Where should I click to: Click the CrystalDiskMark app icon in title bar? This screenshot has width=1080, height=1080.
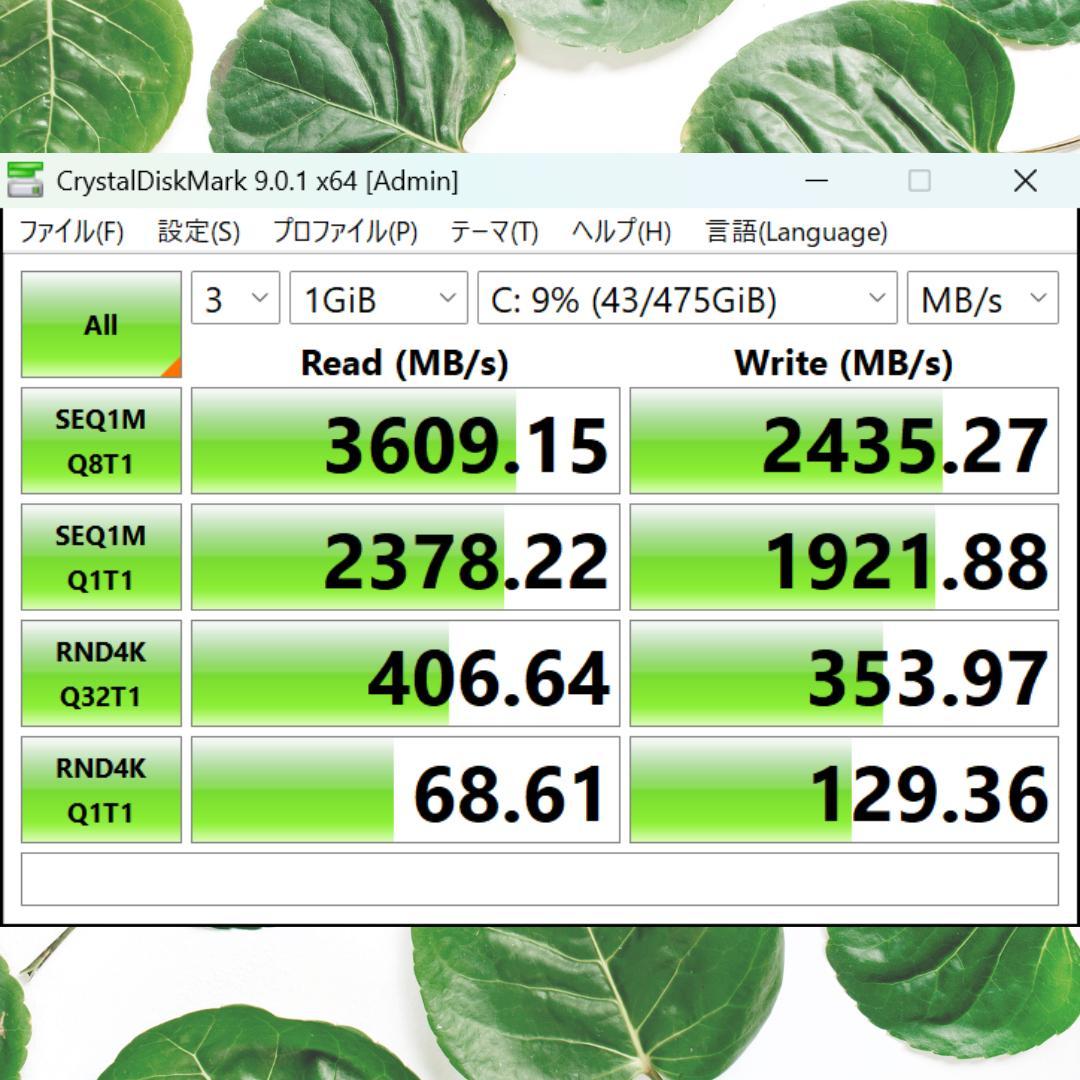[x=25, y=181]
